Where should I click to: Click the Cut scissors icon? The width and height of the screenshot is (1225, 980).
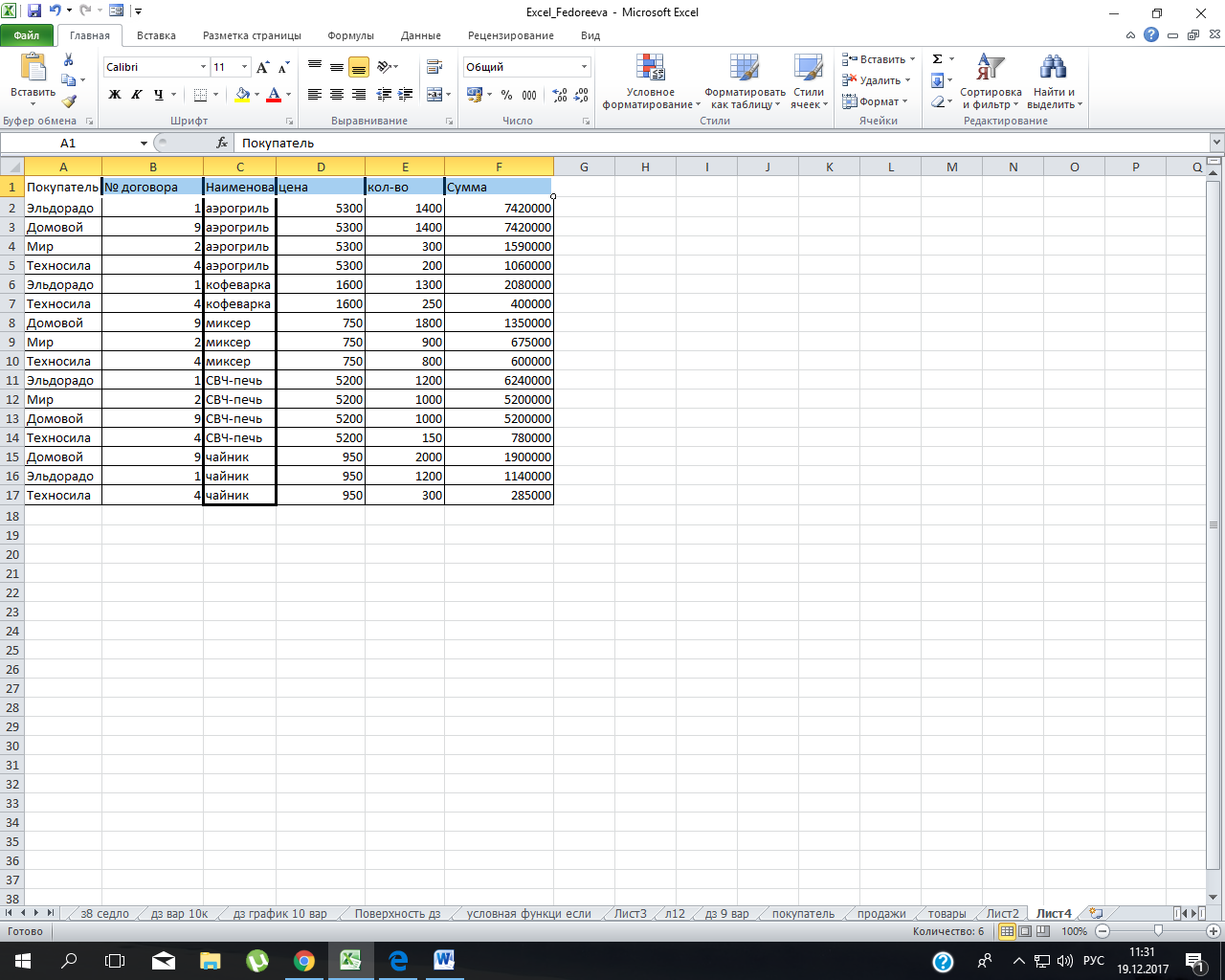click(68, 59)
